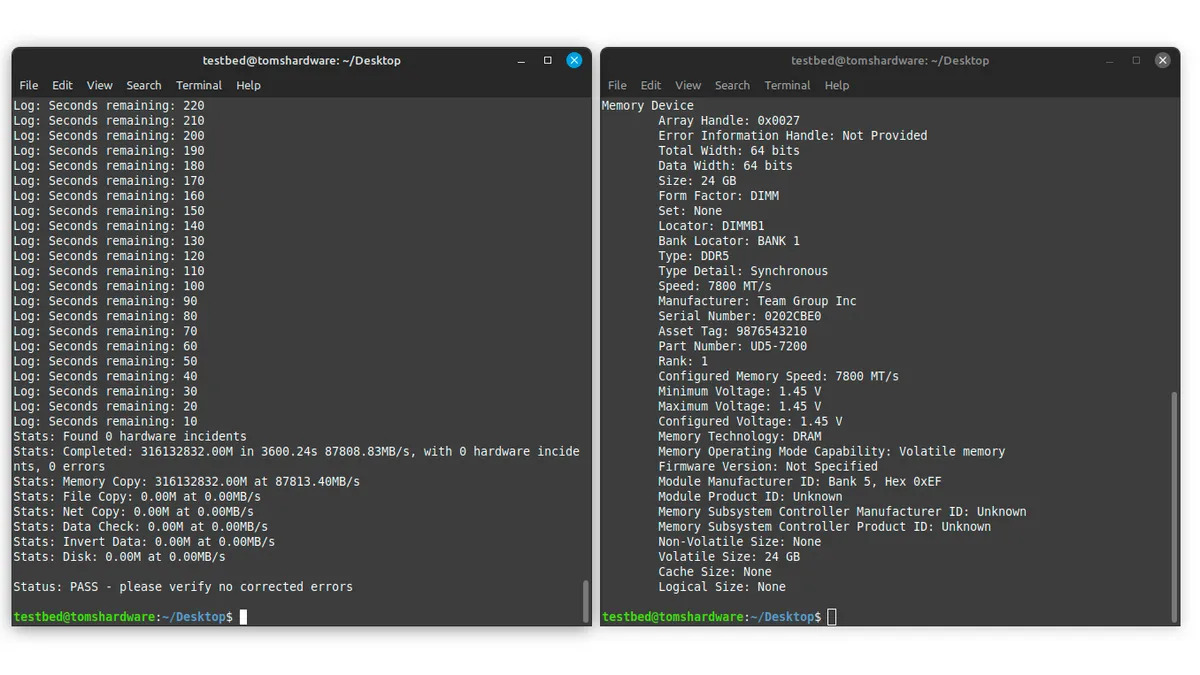Open View menu in right terminal window
Viewport: 1200px width, 675px height.
coord(688,86)
